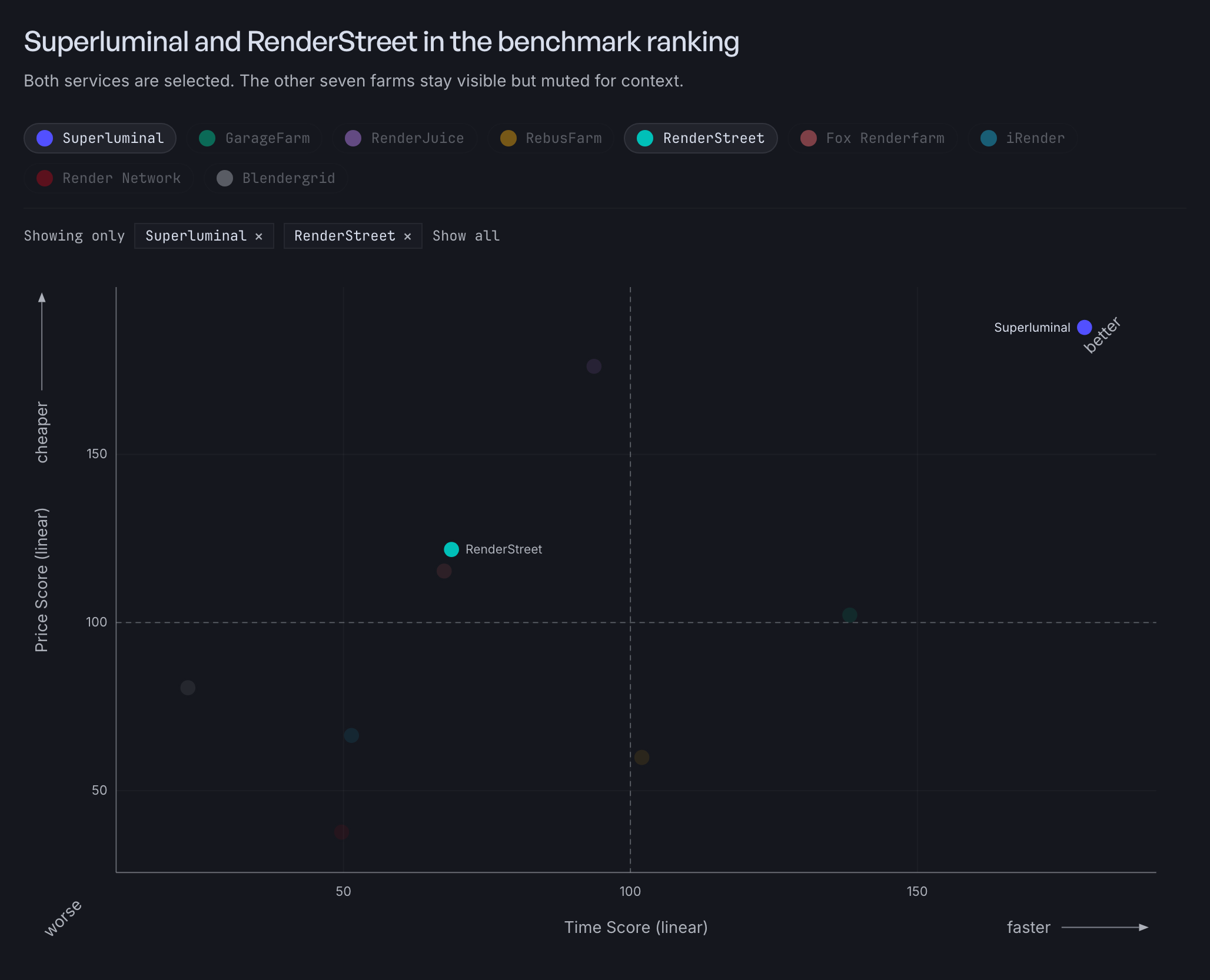Toggle the RenderStreet legend chip

click(701, 138)
